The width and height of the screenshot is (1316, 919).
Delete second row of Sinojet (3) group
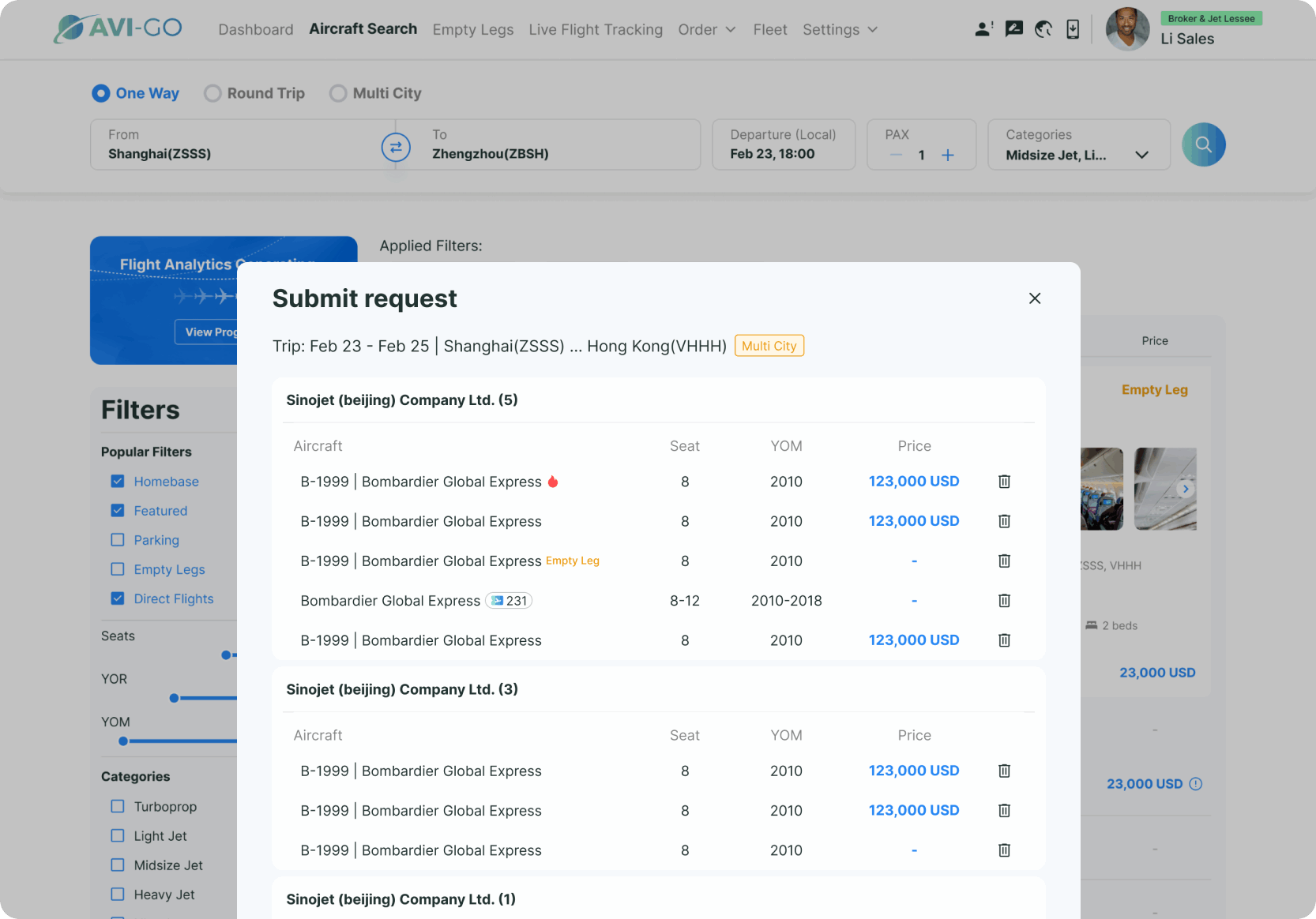(1004, 810)
